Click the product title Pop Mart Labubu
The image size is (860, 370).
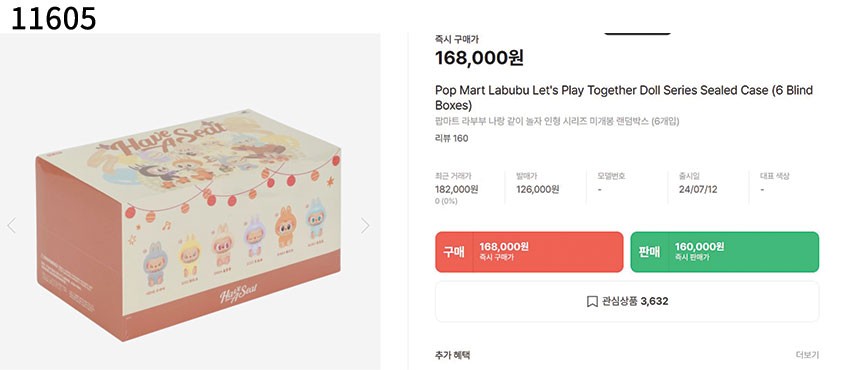coord(624,98)
